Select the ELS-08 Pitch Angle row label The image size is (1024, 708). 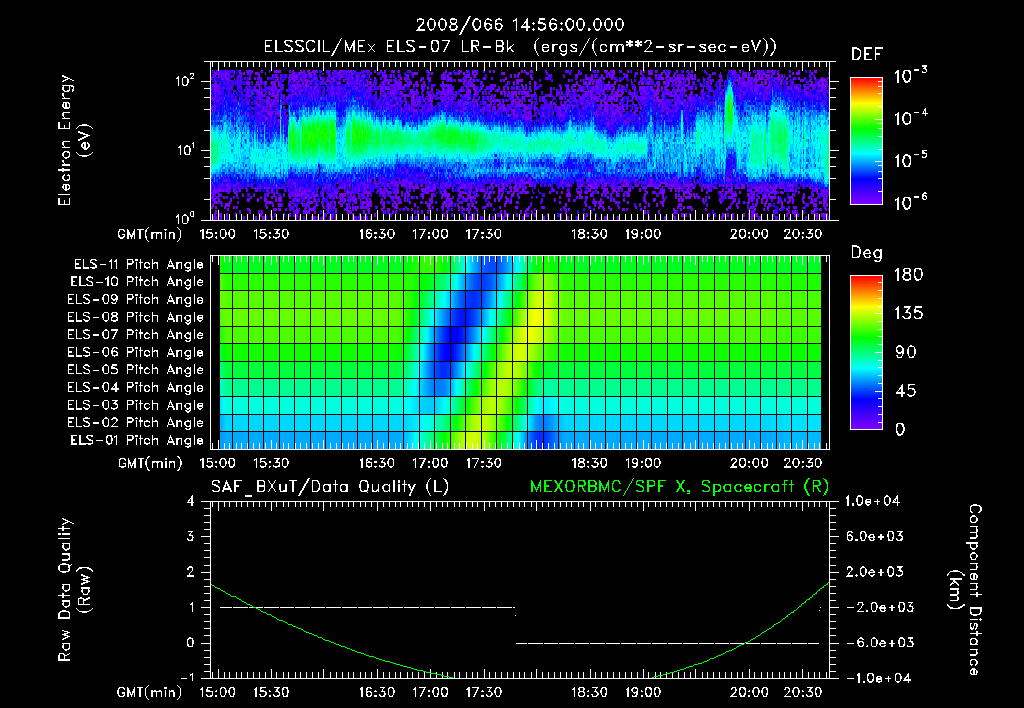click(x=136, y=317)
